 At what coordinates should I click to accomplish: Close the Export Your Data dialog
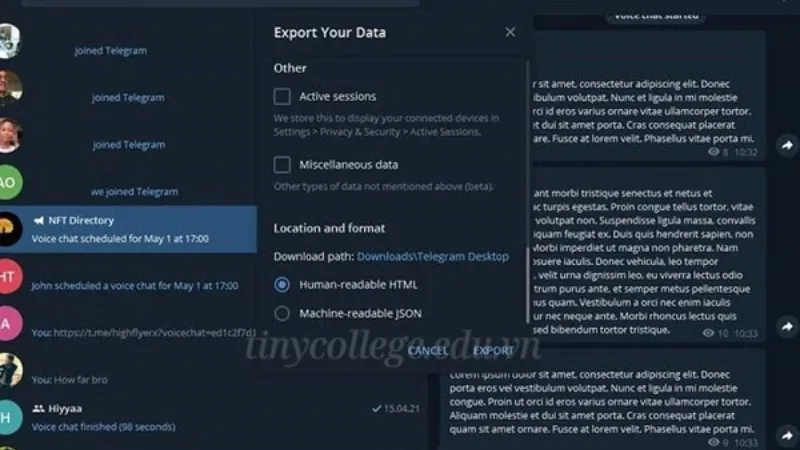click(510, 32)
